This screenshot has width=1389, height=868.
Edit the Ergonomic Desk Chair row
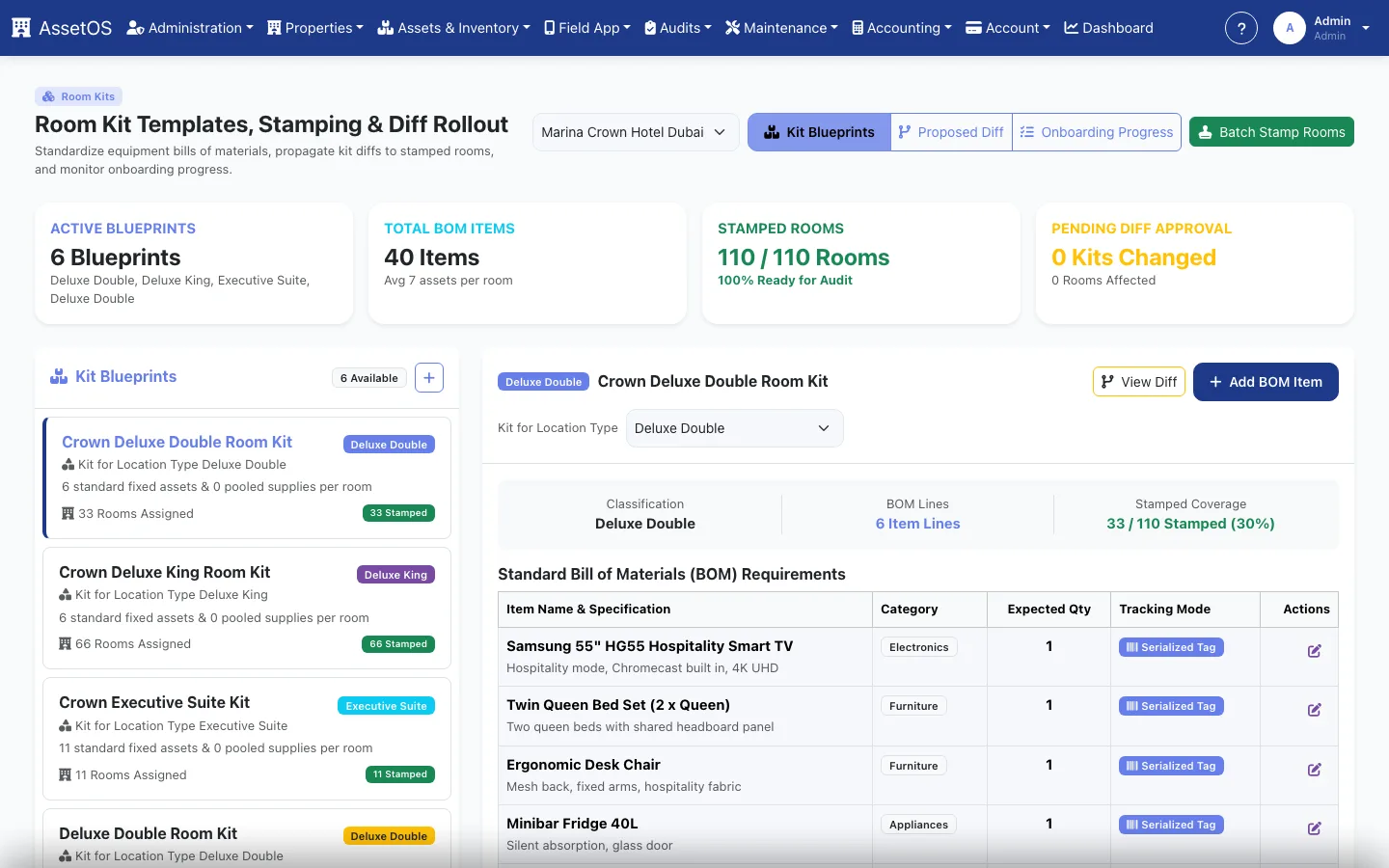[x=1314, y=770]
